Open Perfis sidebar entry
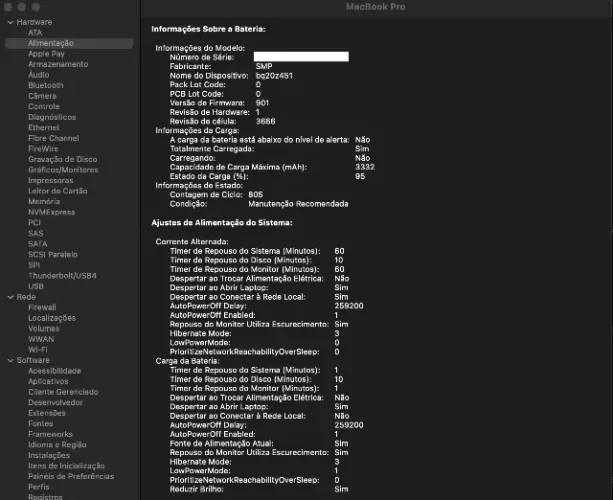 pos(38,487)
